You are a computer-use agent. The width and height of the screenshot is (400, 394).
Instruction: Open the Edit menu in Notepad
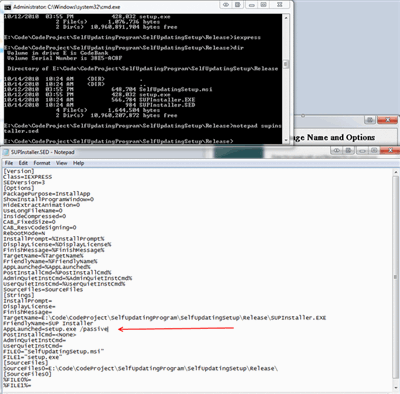[x=23, y=163]
